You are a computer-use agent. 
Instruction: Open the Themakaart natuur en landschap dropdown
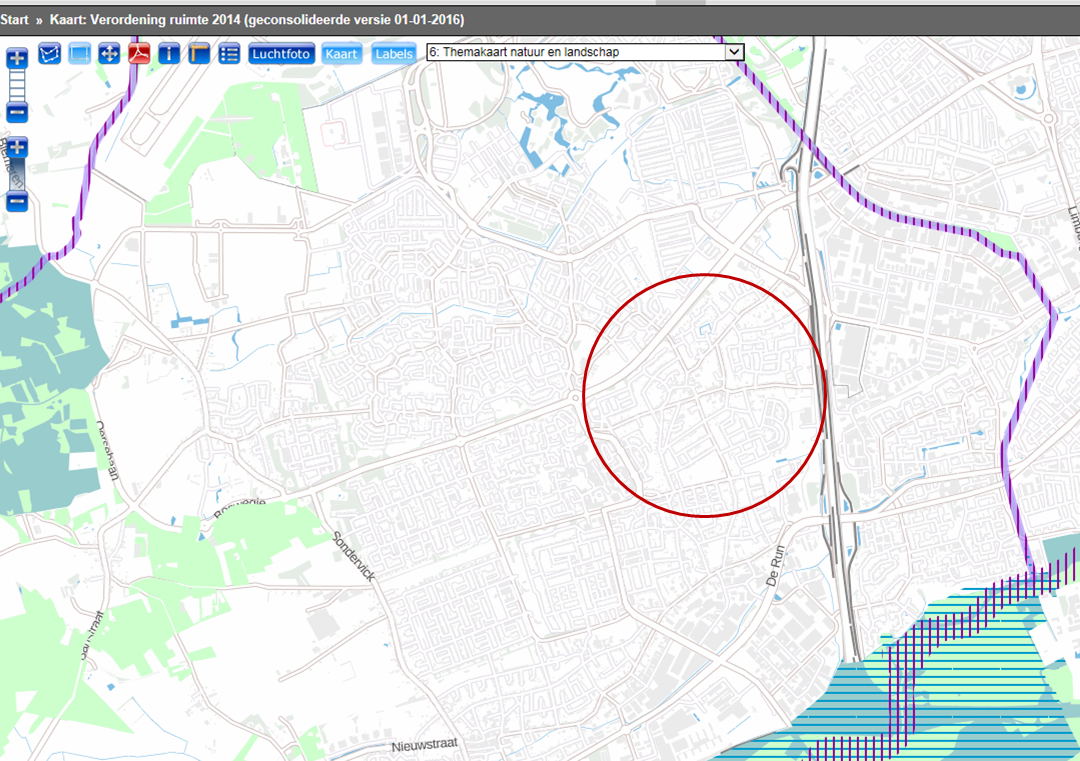585,52
